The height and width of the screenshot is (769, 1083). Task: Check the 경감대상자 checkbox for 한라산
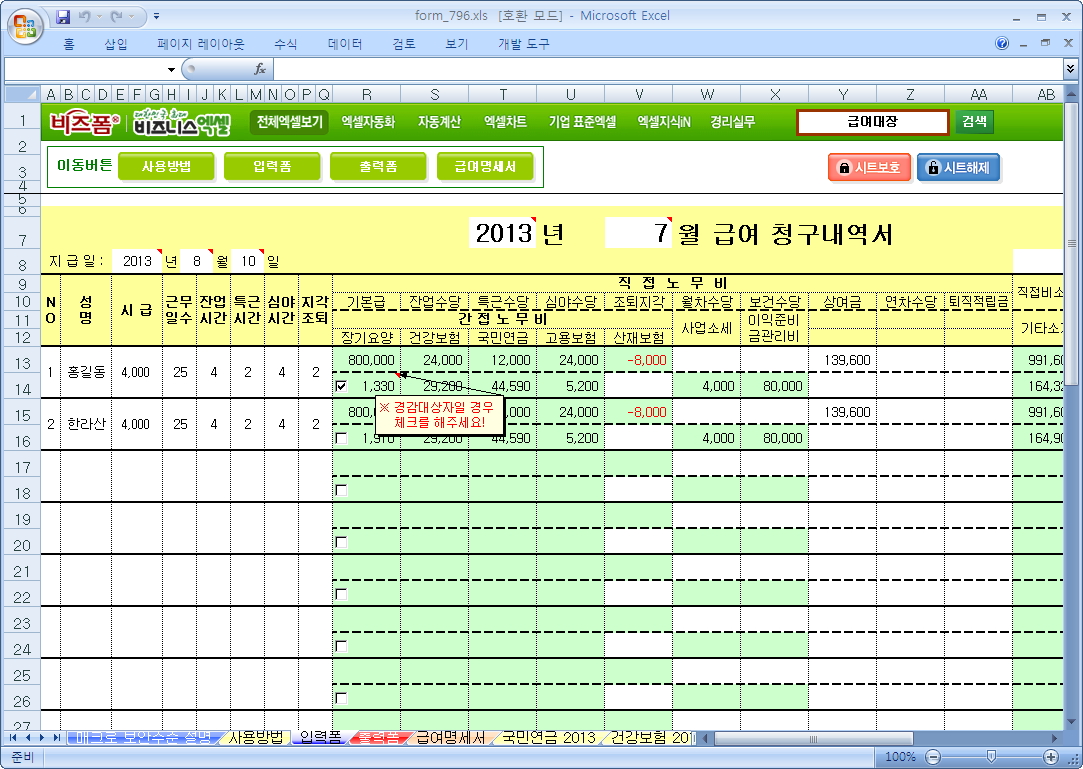click(341, 438)
